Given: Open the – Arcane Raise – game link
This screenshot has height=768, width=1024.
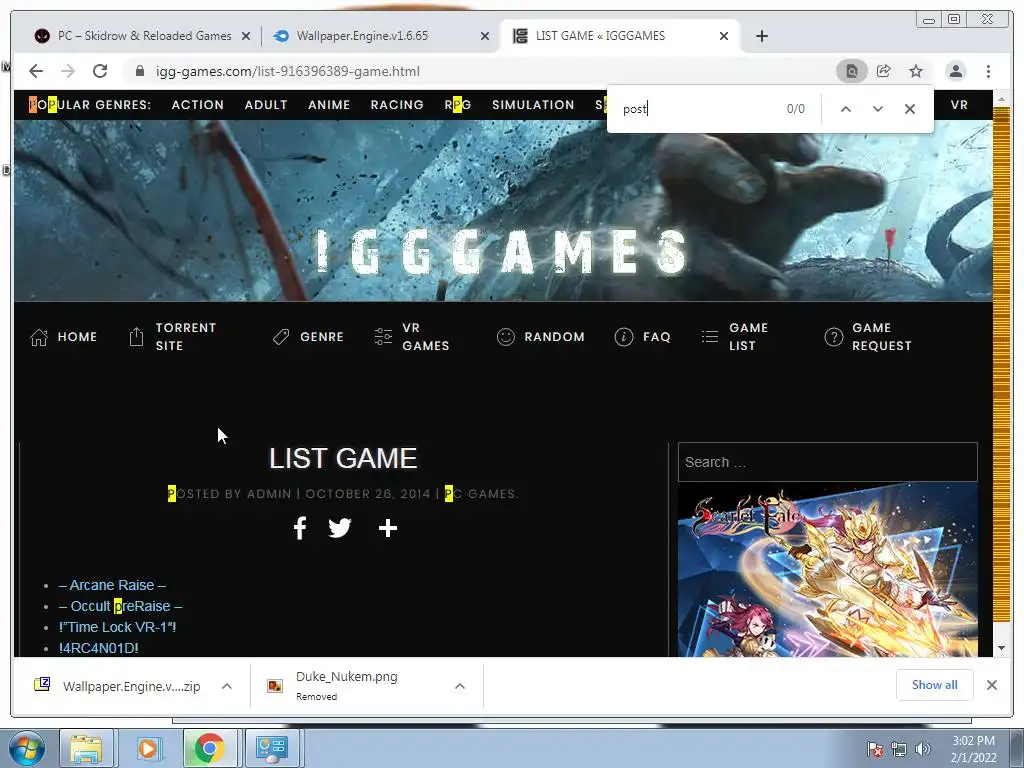Looking at the screenshot, I should click(x=112, y=585).
